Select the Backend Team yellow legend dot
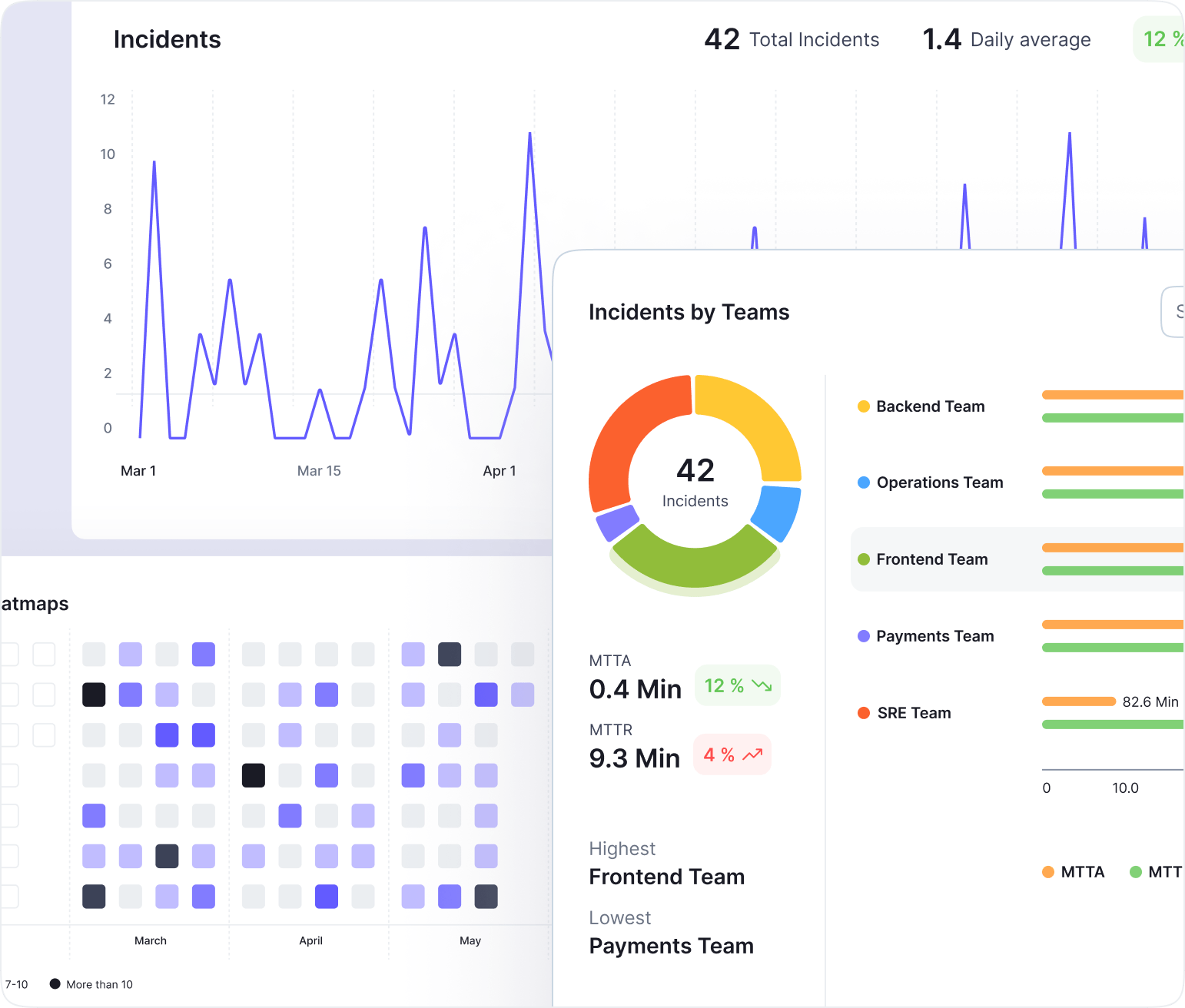 coord(864,406)
